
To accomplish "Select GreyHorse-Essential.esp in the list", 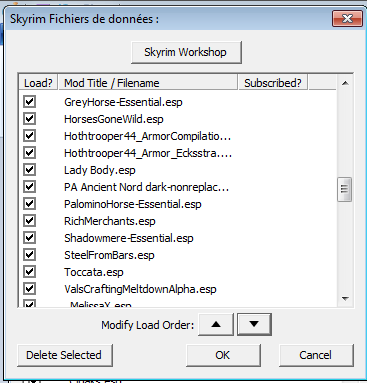I will [x=123, y=102].
